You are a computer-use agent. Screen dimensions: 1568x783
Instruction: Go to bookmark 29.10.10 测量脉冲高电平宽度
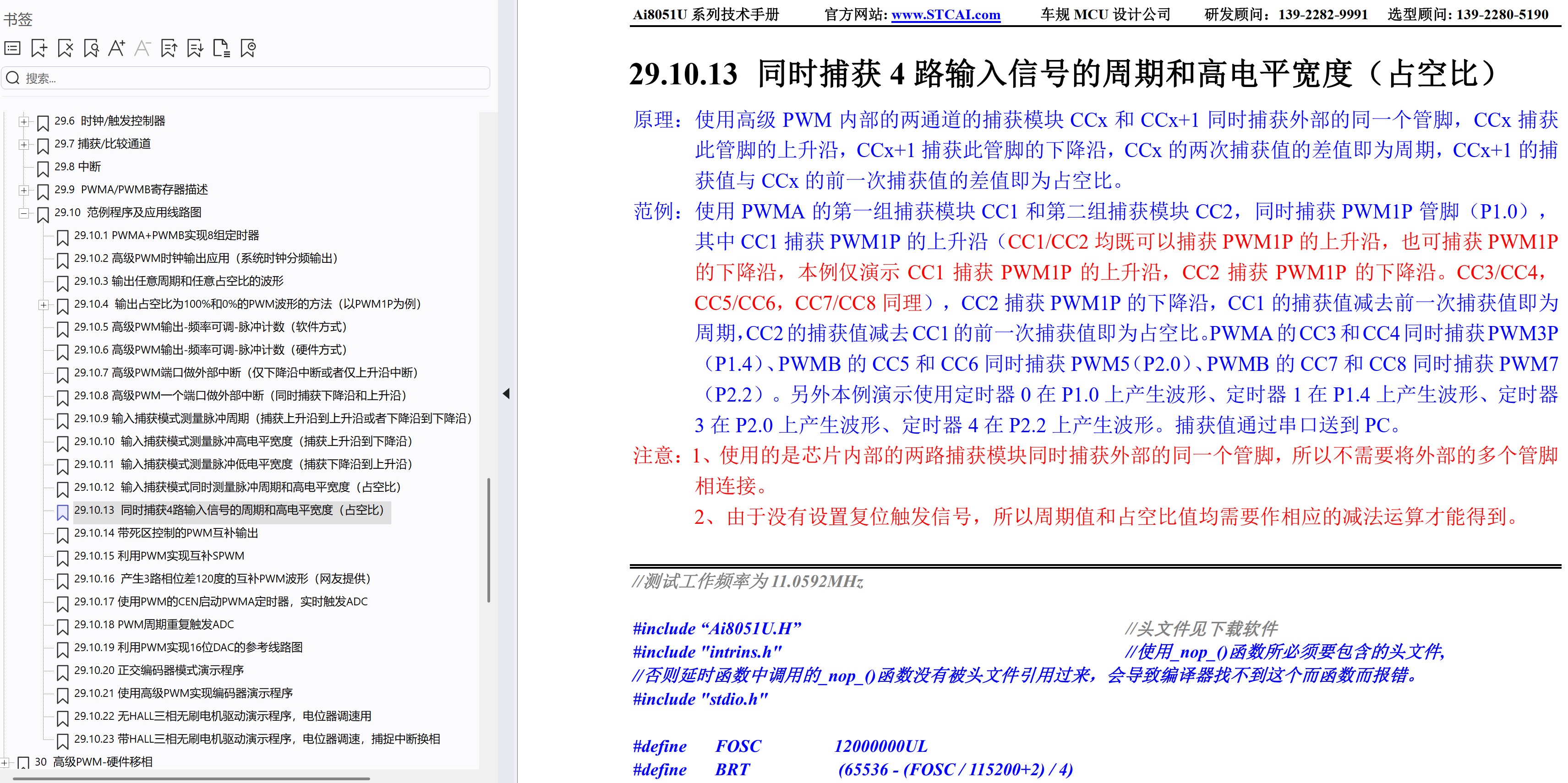coord(244,441)
